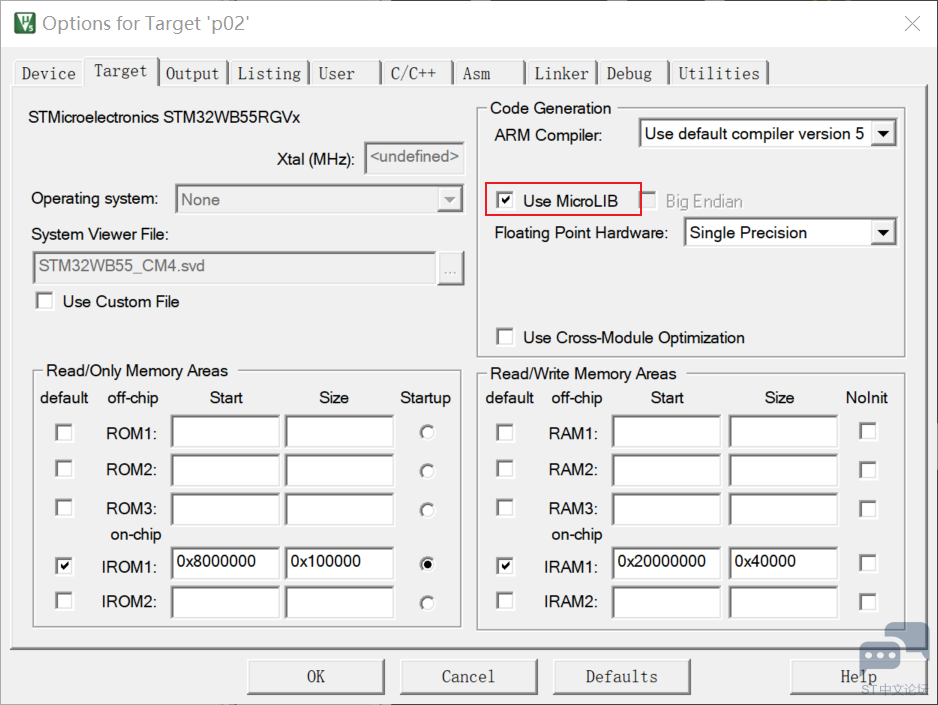938x705 pixels.
Task: Click the System Viewer File field
Action: coord(234,267)
